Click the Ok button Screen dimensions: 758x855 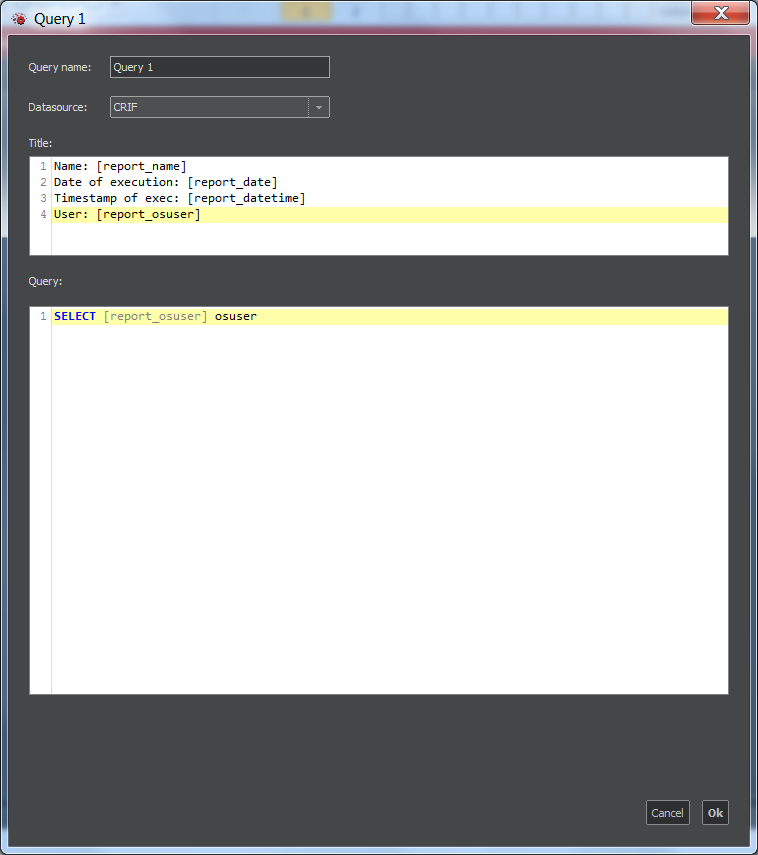point(715,812)
